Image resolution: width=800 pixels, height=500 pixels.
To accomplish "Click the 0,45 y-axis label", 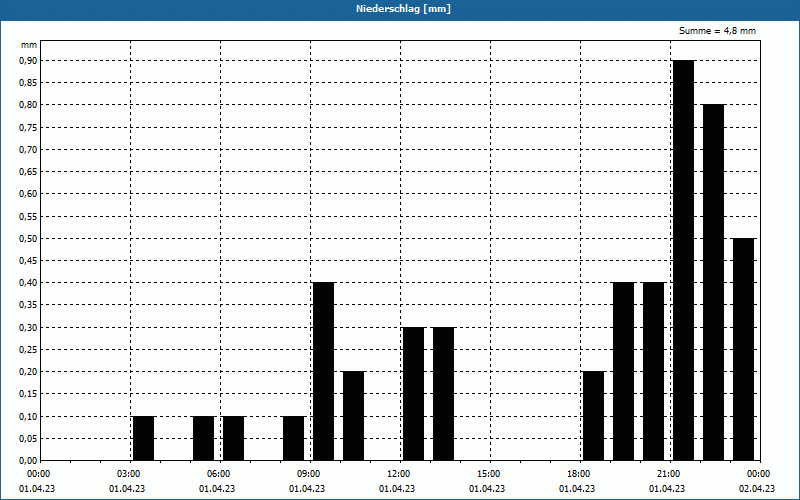I will click(28, 261).
